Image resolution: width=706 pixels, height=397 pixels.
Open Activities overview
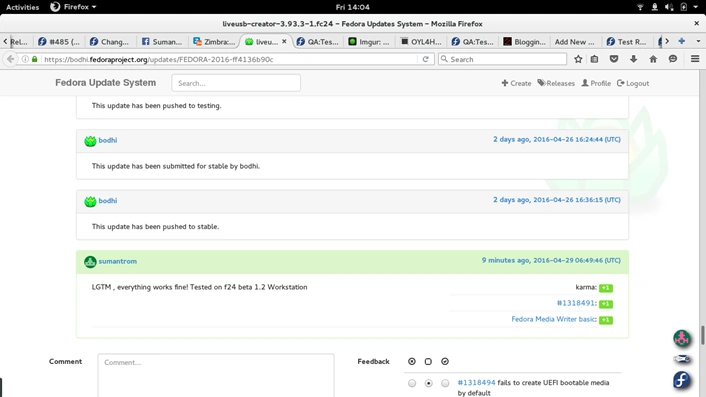click(x=23, y=7)
